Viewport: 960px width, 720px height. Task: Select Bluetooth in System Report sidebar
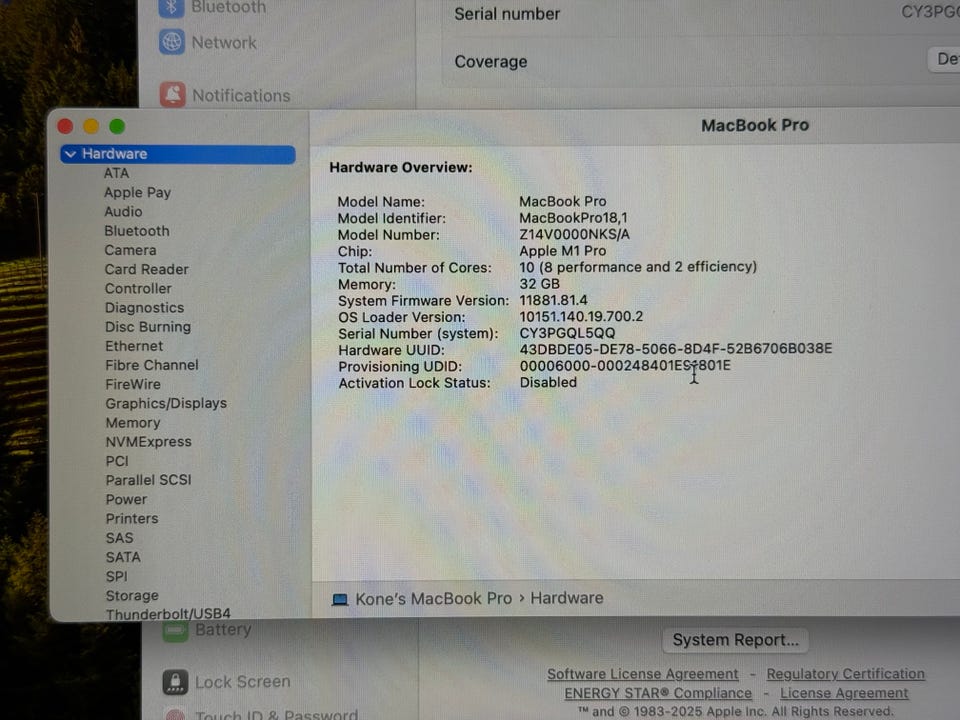137,231
